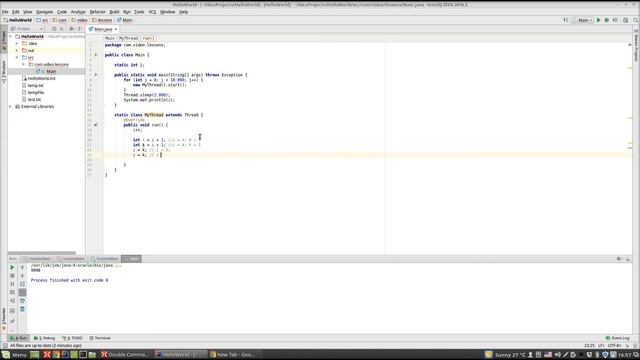Viewport: 640px width, 360px height.
Task: Pin the Run tab with the pin icon
Action: point(12,321)
